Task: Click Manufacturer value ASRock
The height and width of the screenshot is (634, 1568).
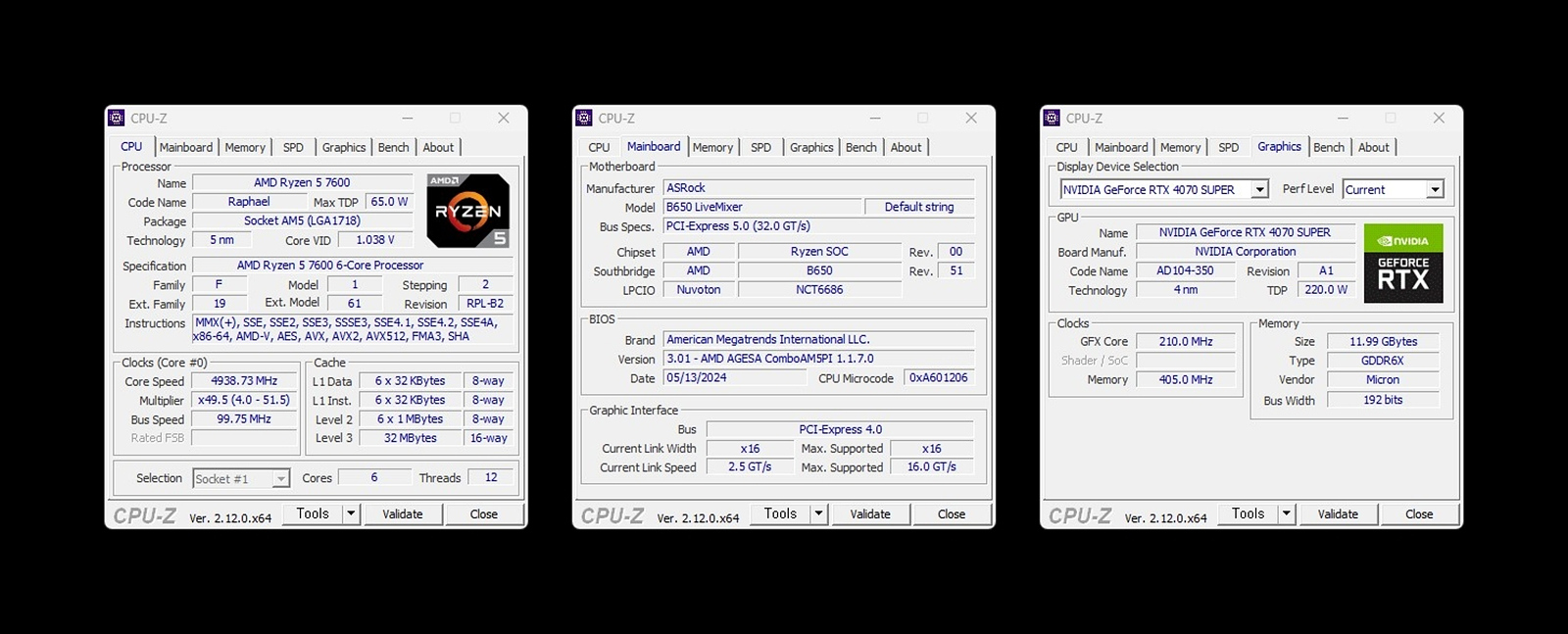Action: click(819, 188)
